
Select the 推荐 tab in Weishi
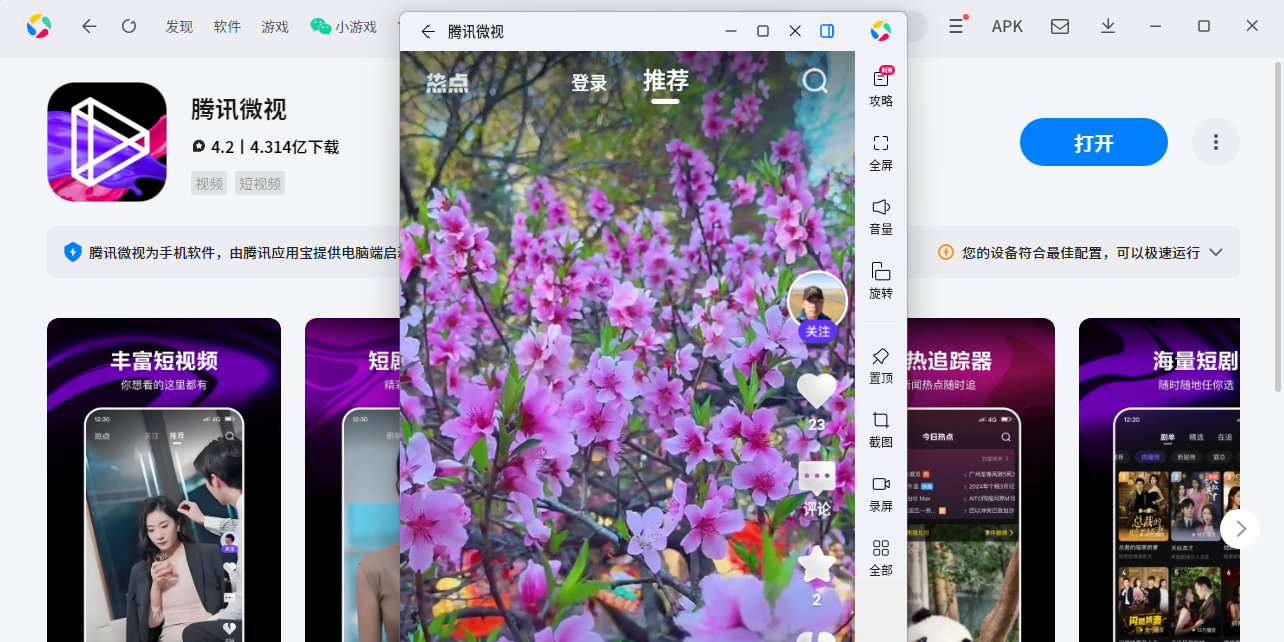coord(665,82)
